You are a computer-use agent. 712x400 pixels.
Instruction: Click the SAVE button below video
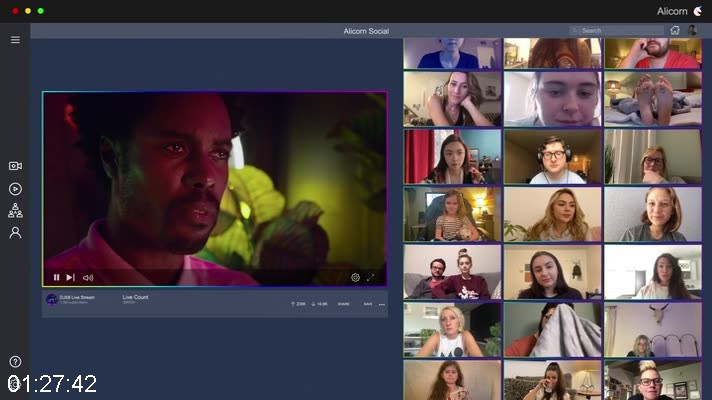368,304
